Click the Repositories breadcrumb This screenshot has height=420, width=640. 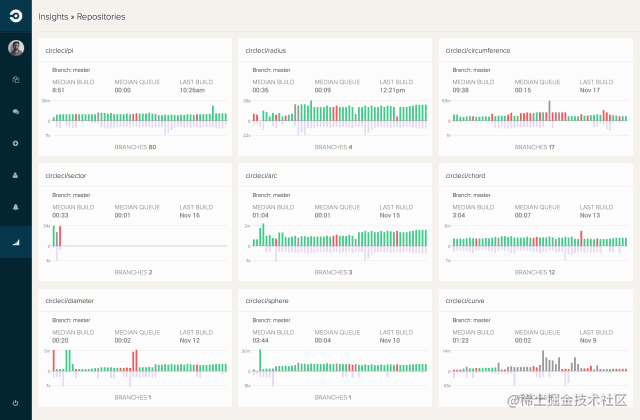coord(101,17)
